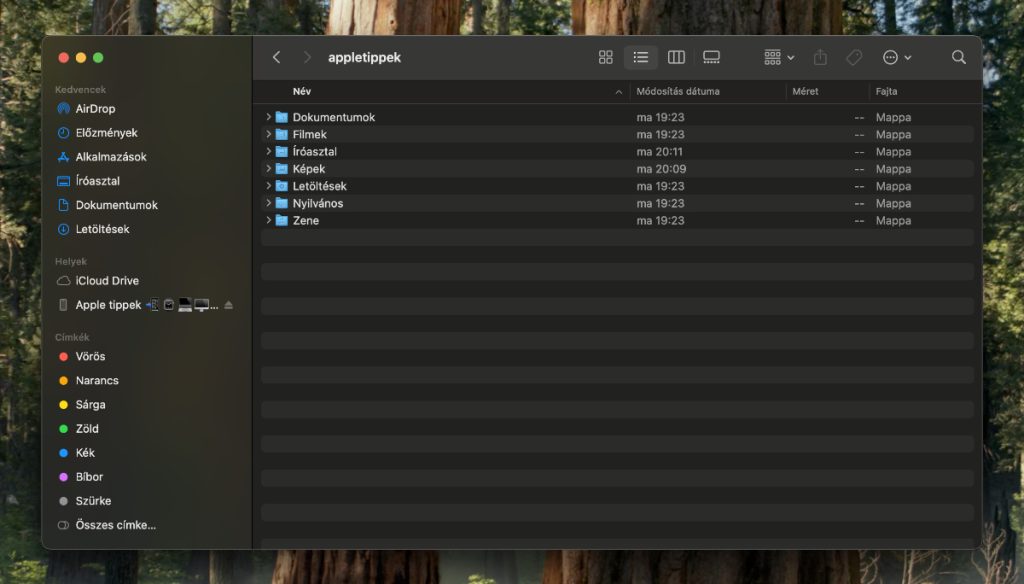Click the Zene folder icon

click(281, 221)
